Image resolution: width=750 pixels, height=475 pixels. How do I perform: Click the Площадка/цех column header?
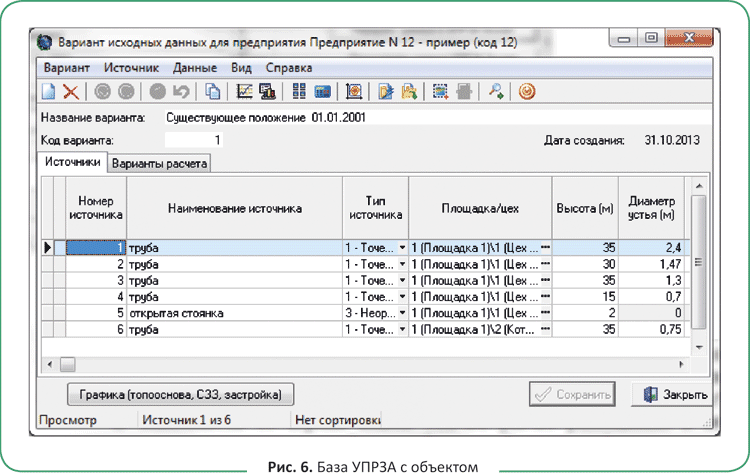[480, 208]
